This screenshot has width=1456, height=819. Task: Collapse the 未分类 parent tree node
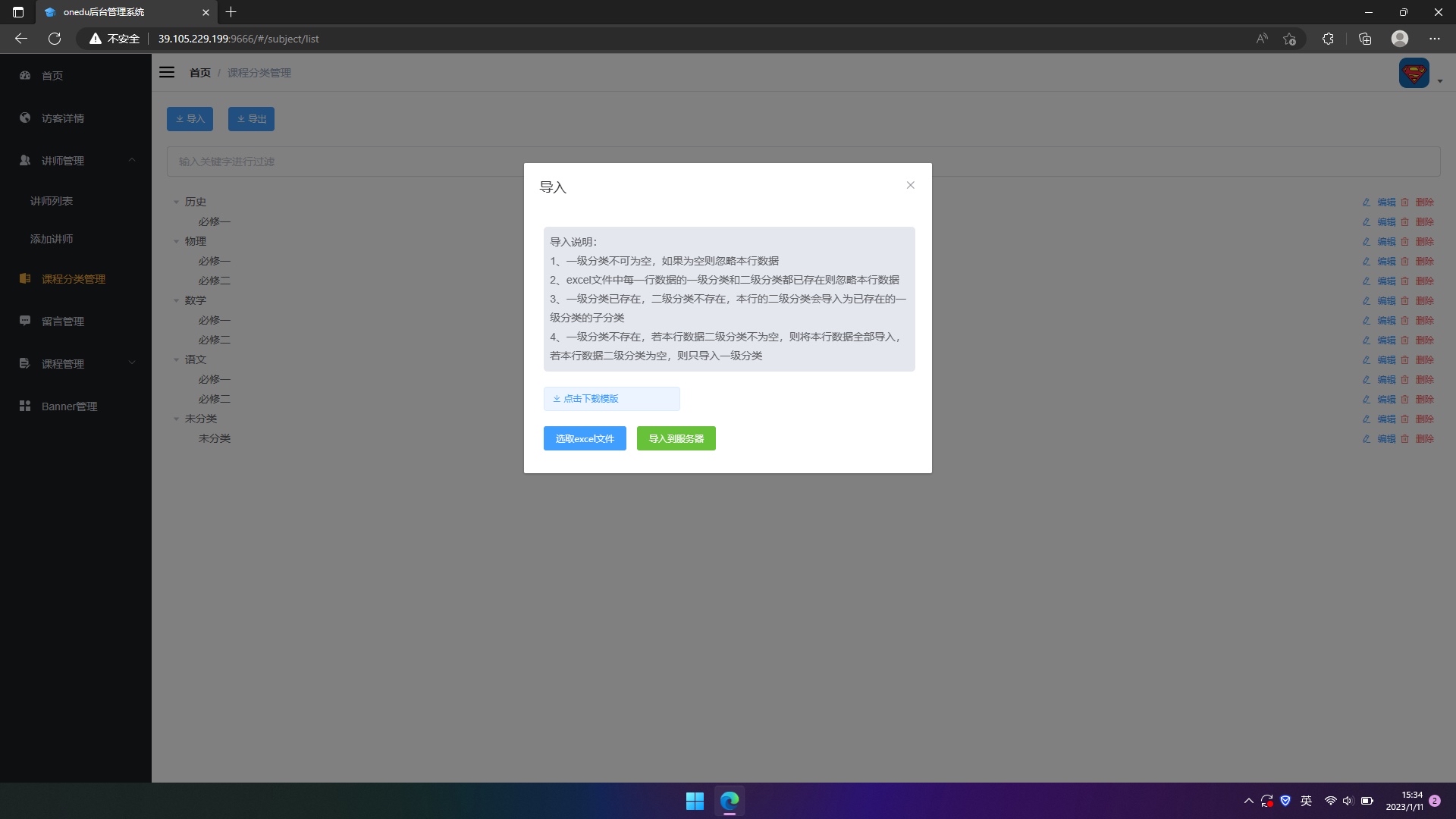pos(176,419)
